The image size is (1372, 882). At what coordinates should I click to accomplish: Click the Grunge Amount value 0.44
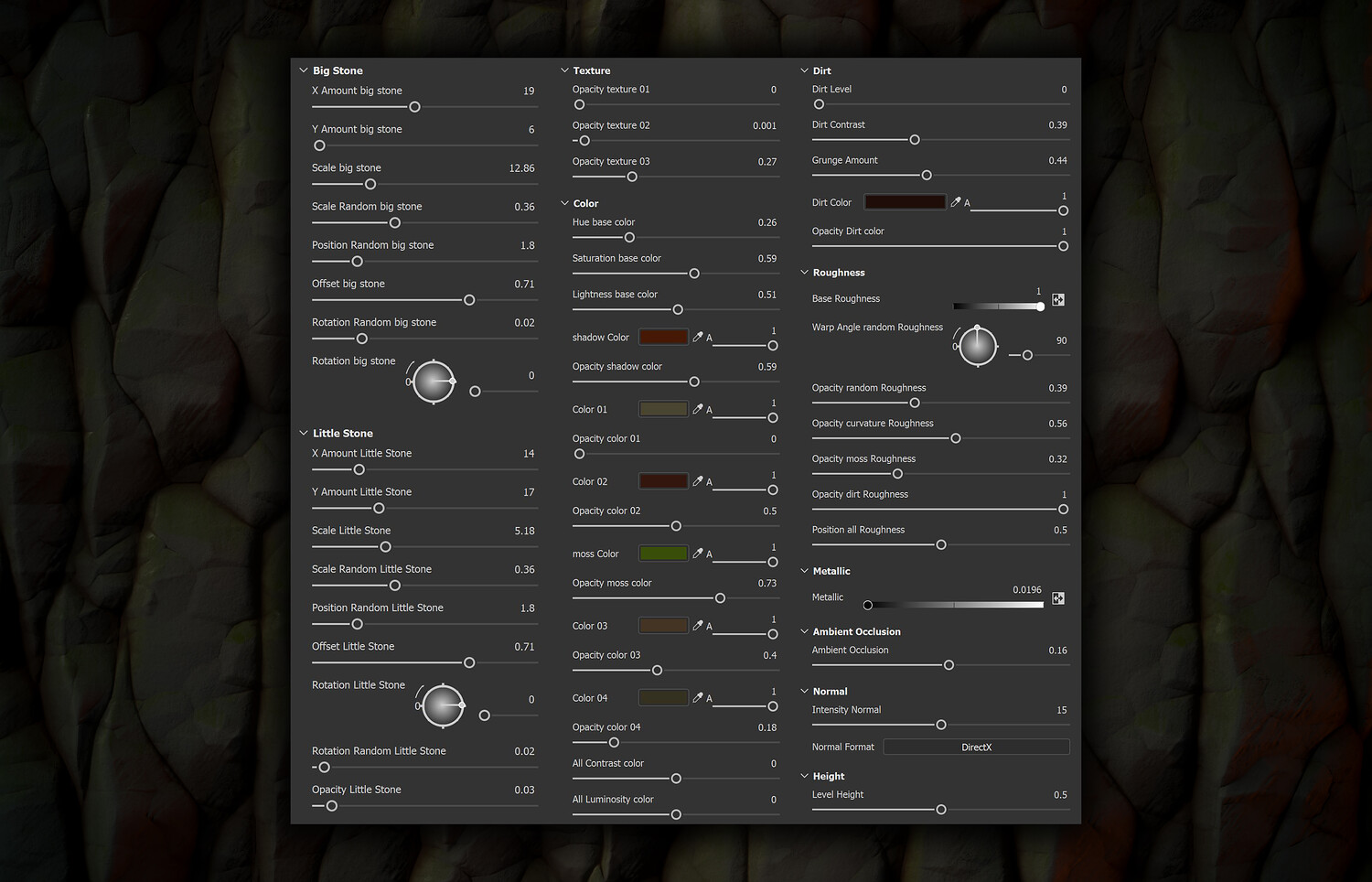(x=1058, y=160)
